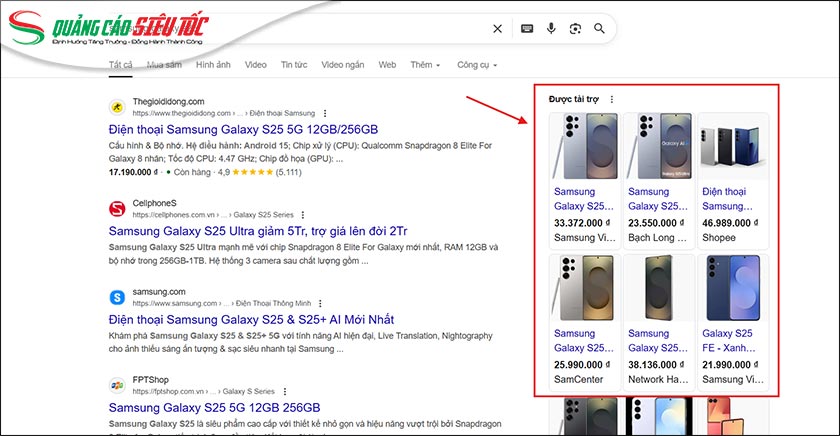
Task: Click the '(5.111)' review count
Action: click(x=289, y=172)
